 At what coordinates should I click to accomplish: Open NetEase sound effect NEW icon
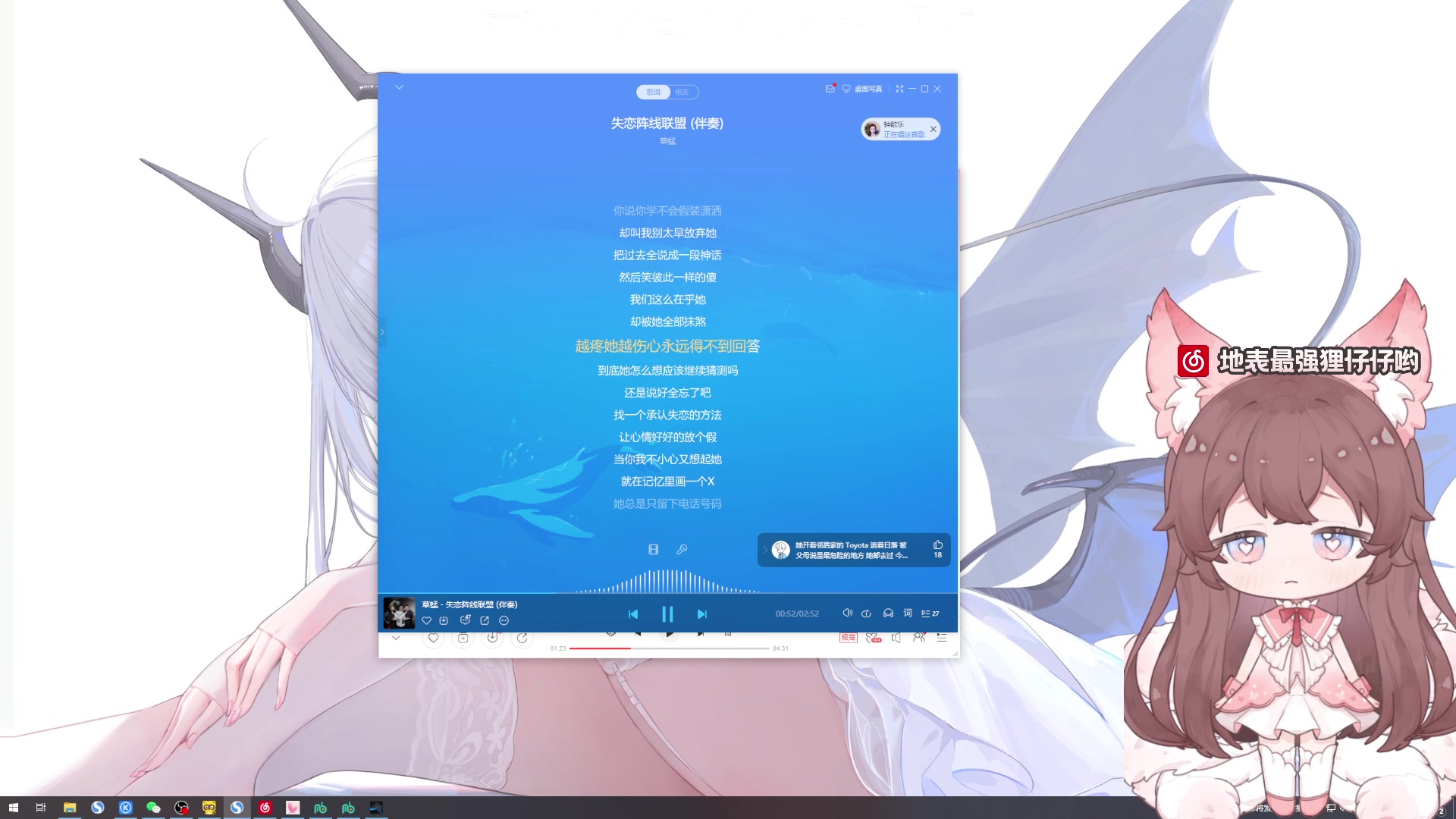point(873,638)
